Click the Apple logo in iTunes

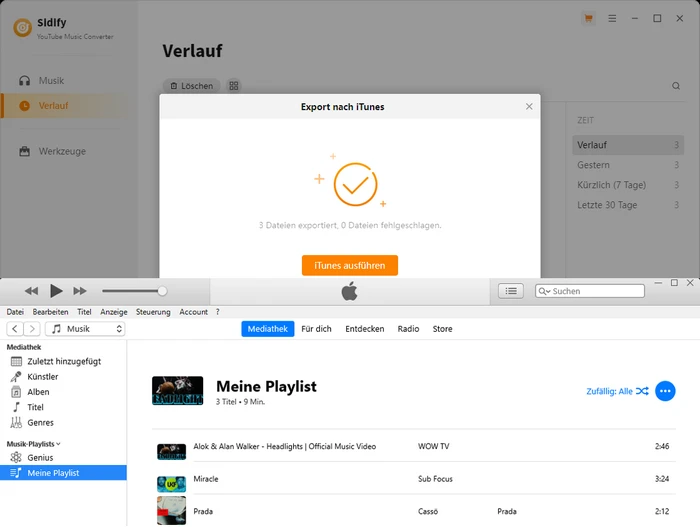point(350,292)
